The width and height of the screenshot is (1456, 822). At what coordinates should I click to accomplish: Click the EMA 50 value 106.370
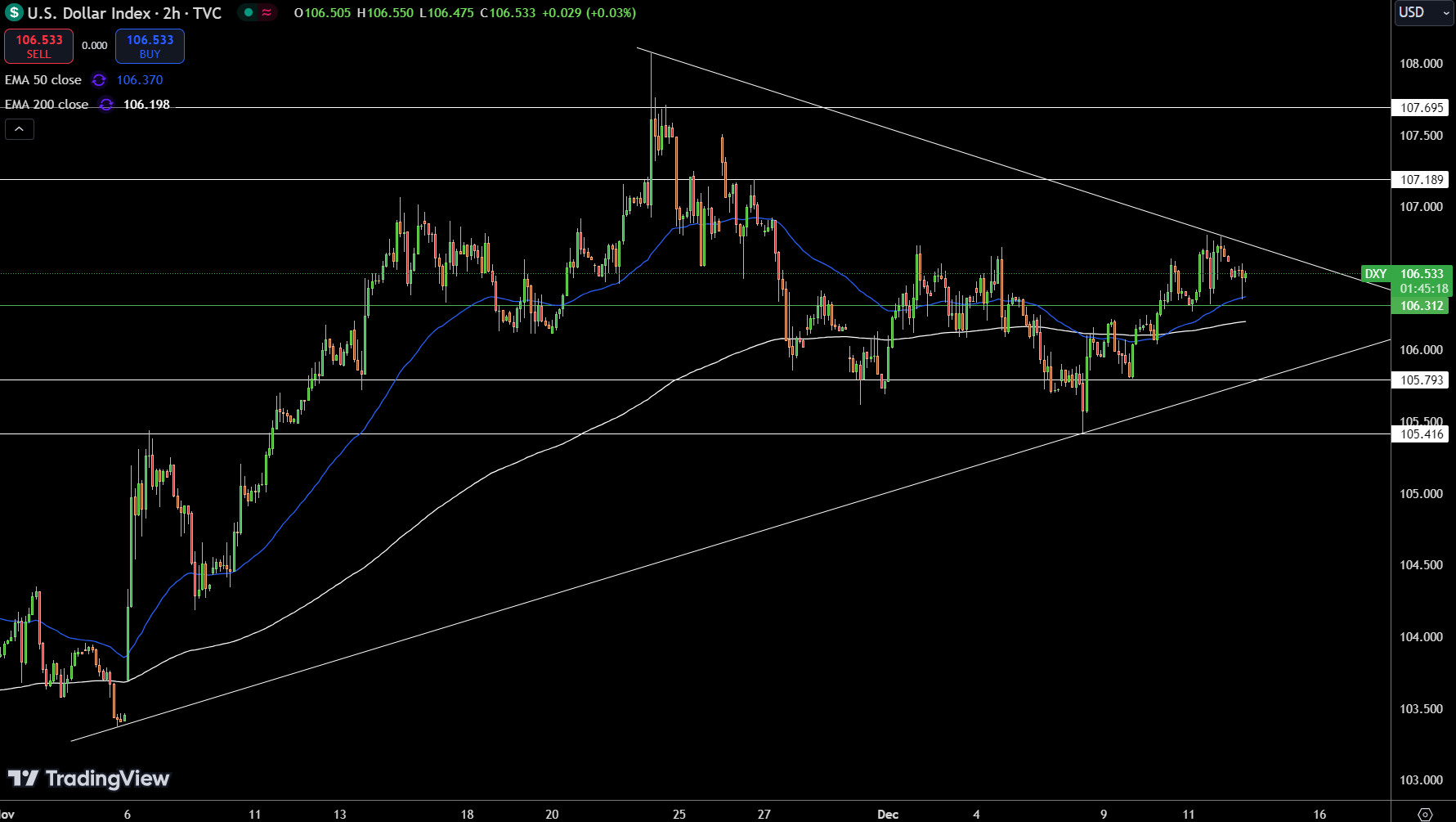tap(140, 80)
